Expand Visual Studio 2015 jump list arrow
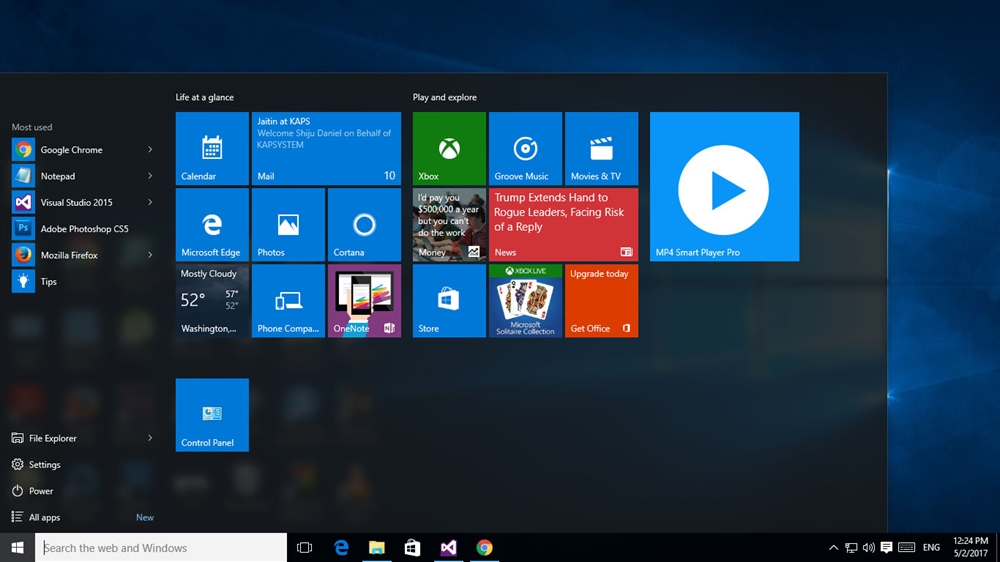 150,202
